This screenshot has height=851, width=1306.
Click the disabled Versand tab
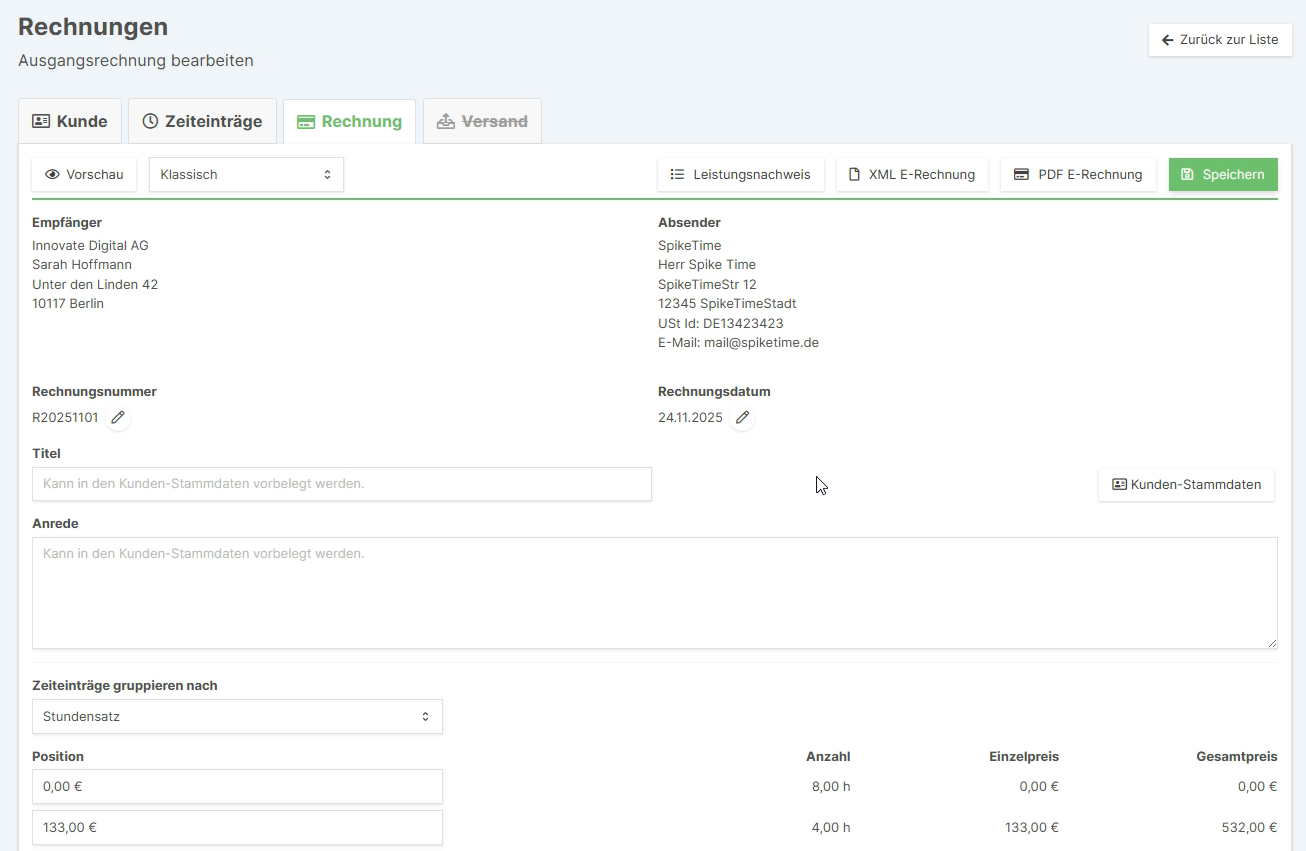pos(482,121)
